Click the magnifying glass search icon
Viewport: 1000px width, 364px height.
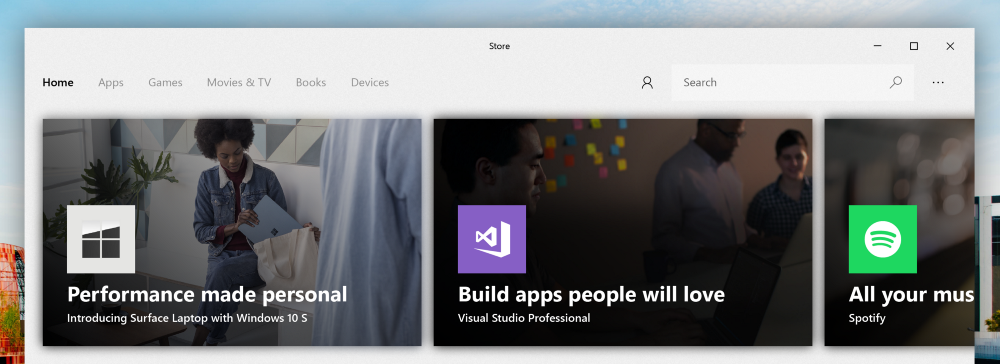coord(896,82)
